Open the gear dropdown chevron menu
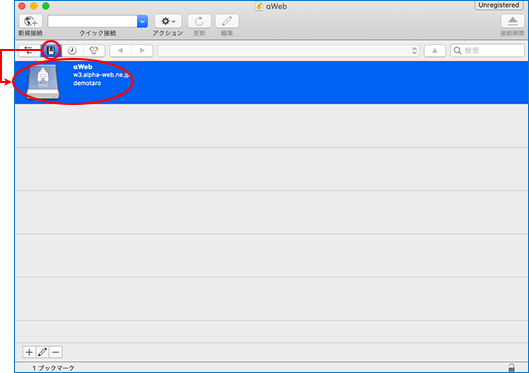The image size is (529, 373). [173, 22]
